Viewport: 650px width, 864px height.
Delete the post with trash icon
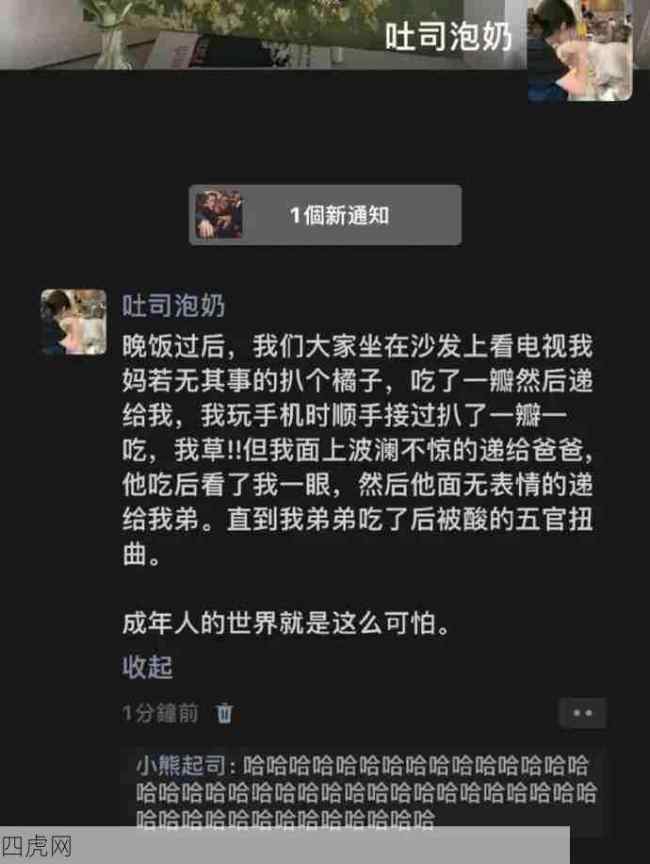click(x=224, y=713)
